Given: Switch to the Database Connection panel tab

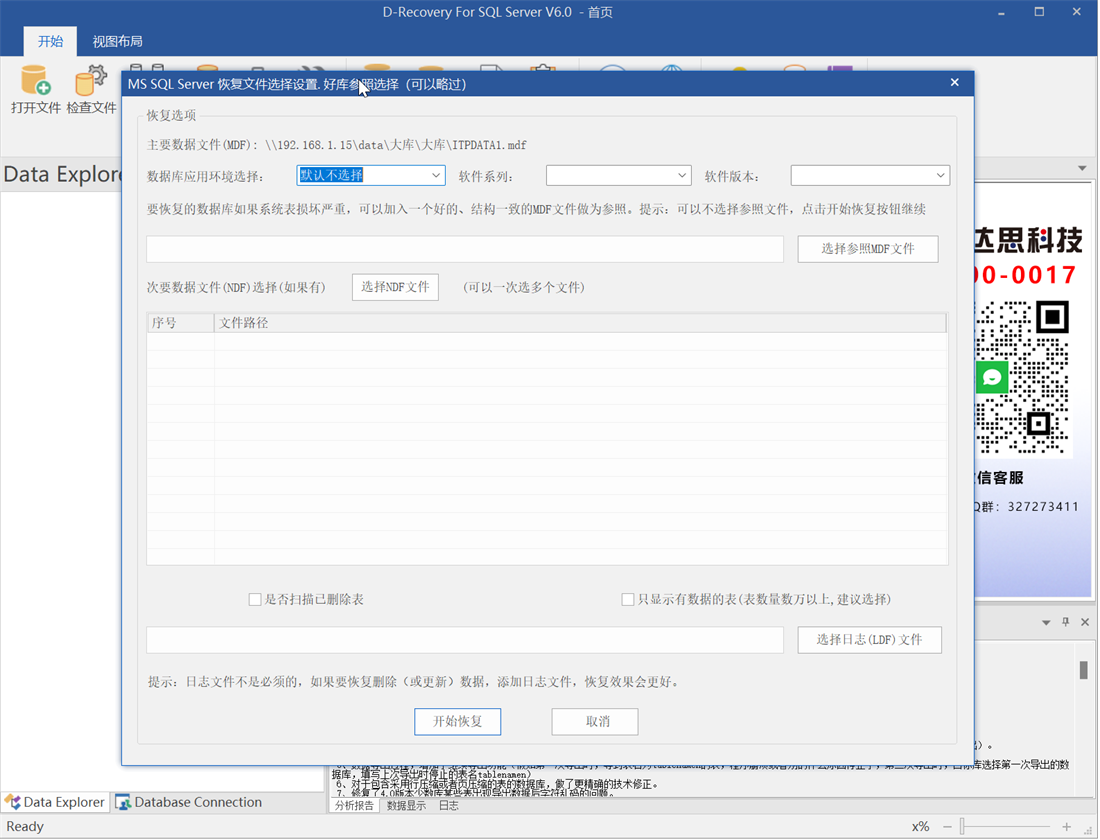Looking at the screenshot, I should click(x=189, y=802).
